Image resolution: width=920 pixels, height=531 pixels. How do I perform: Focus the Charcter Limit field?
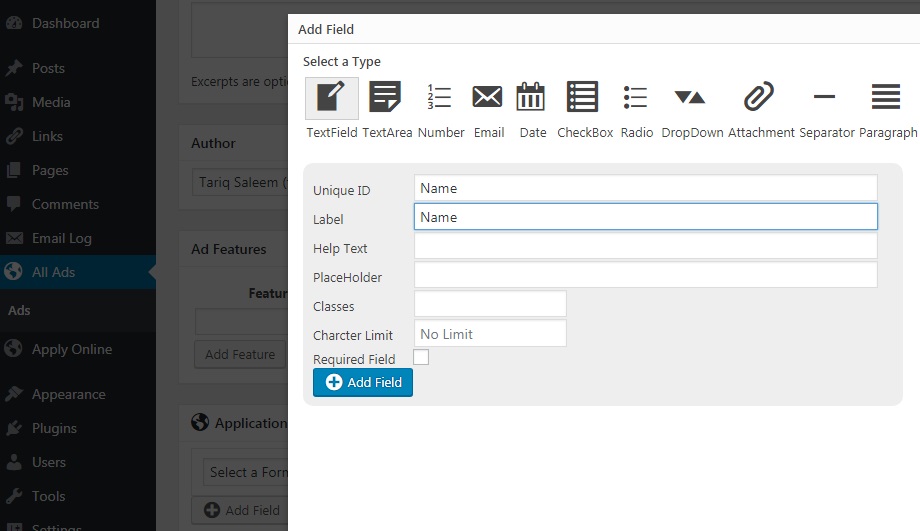(x=490, y=333)
